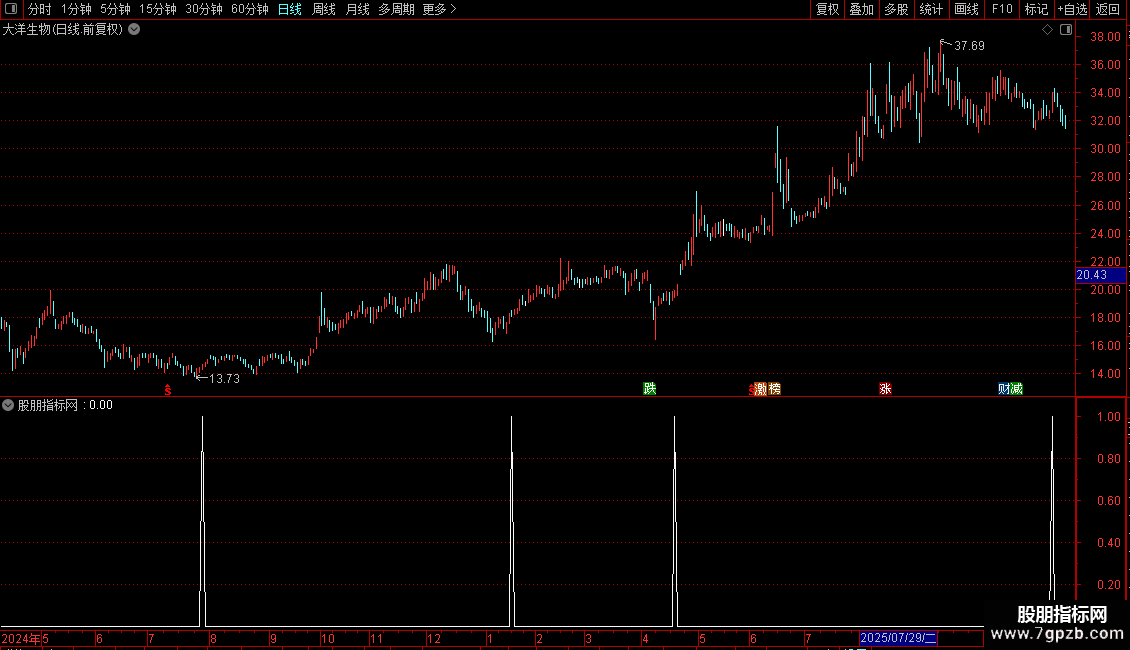Select the 日线 daily chart tab
This screenshot has width=1130, height=650.
tap(290, 9)
